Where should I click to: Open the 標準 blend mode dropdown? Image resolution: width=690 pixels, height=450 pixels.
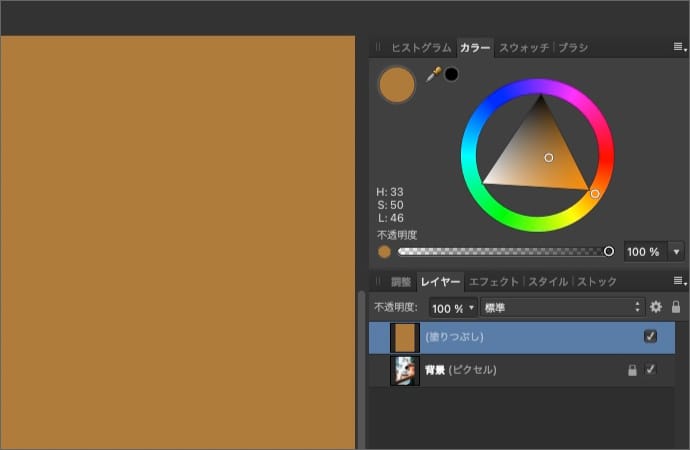click(x=563, y=308)
